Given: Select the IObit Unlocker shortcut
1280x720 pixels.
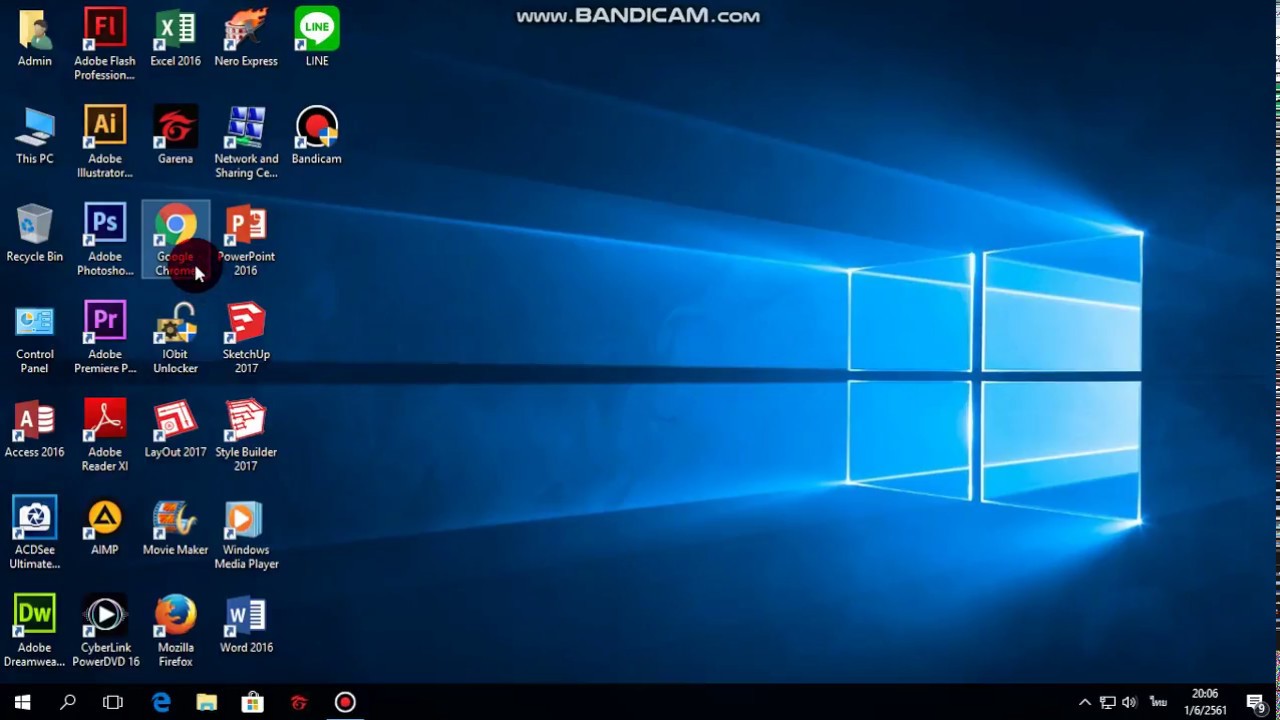Looking at the screenshot, I should click(175, 338).
